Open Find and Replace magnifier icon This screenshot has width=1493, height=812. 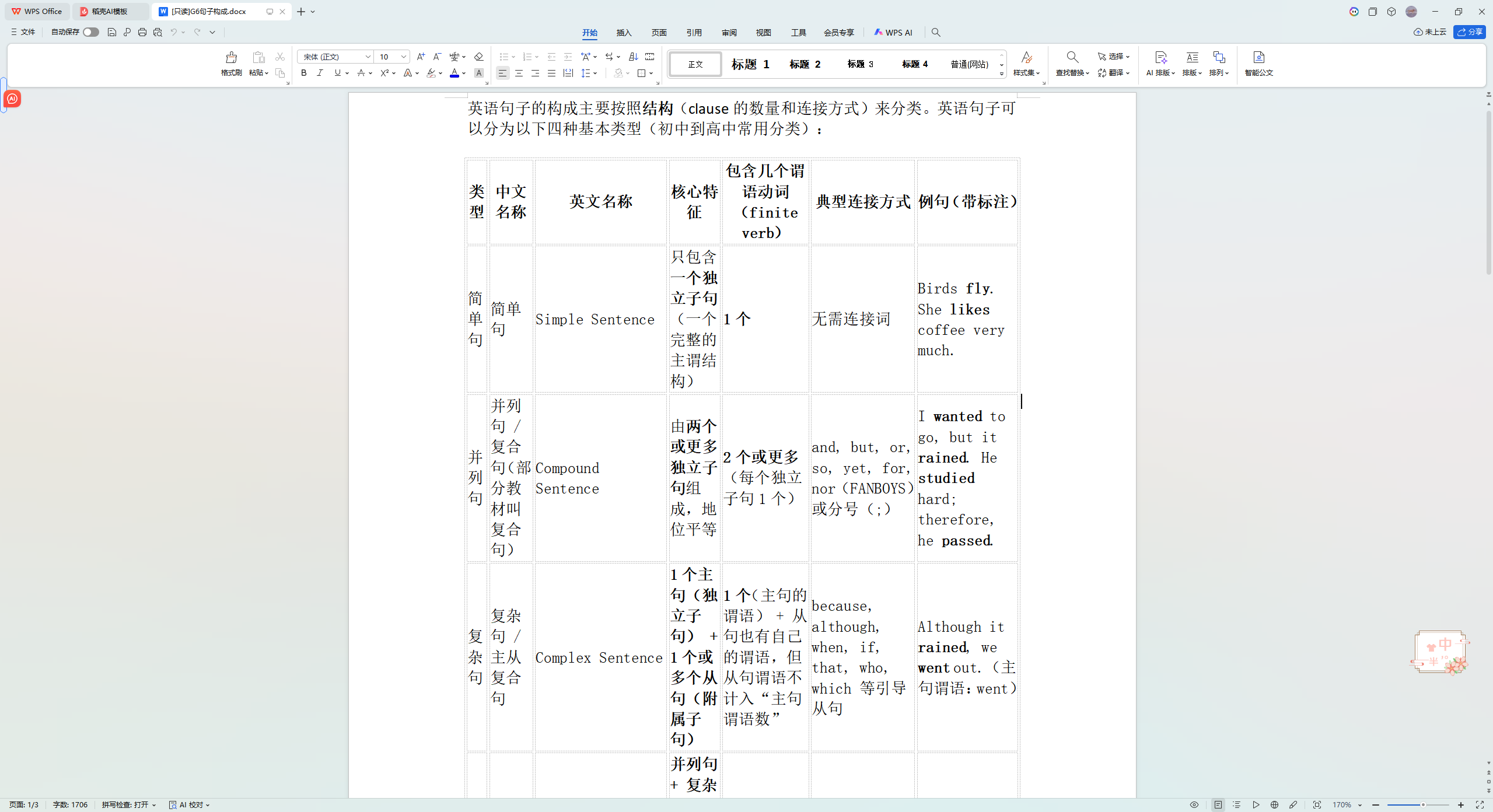click(x=1072, y=57)
